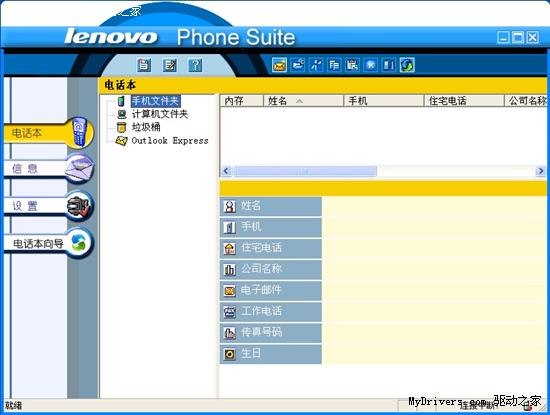Open help via the question mark icon
The width and height of the screenshot is (550, 415).
[x=195, y=65]
